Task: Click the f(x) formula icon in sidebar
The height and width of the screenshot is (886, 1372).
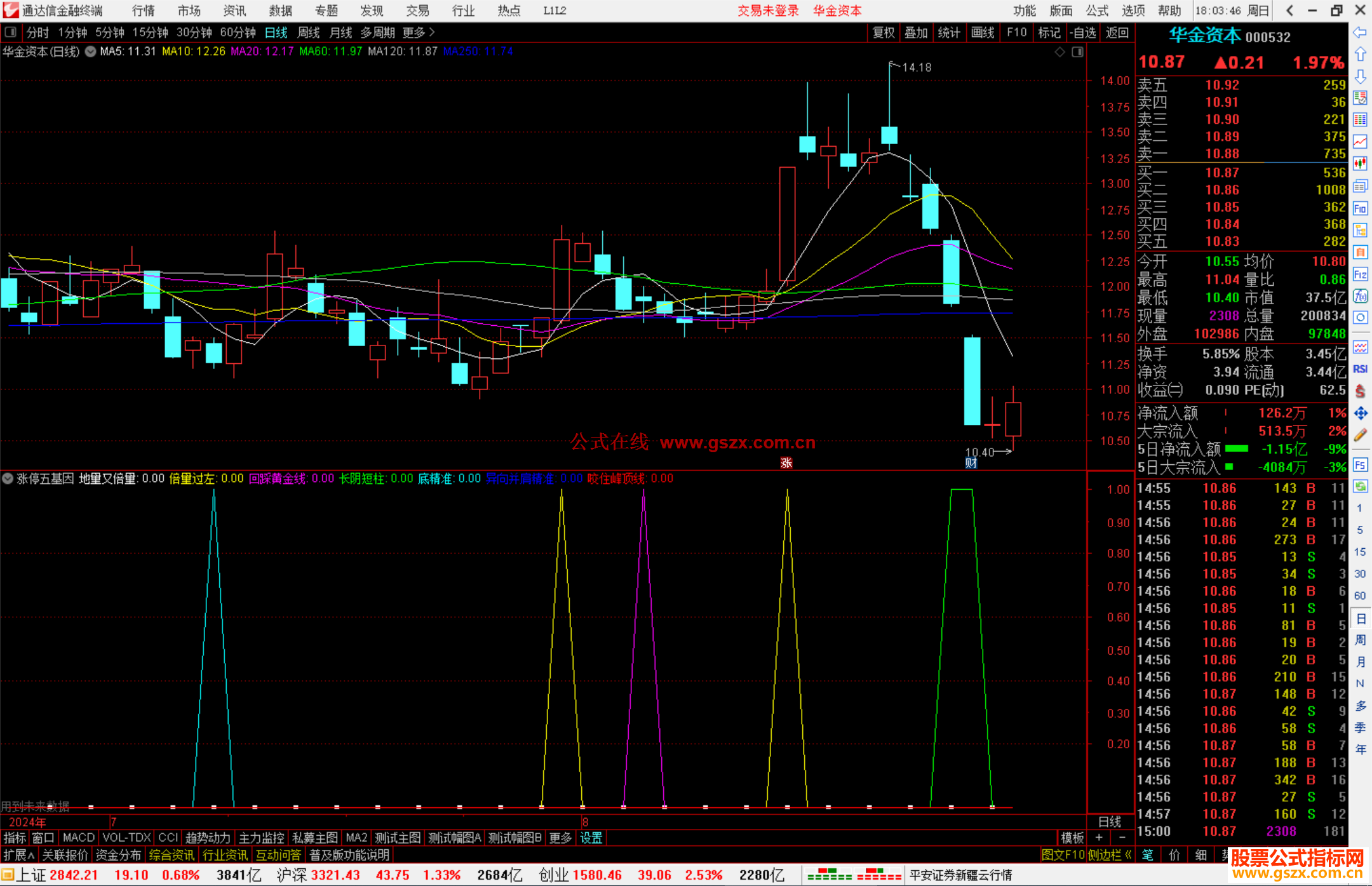Action: 1360,296
